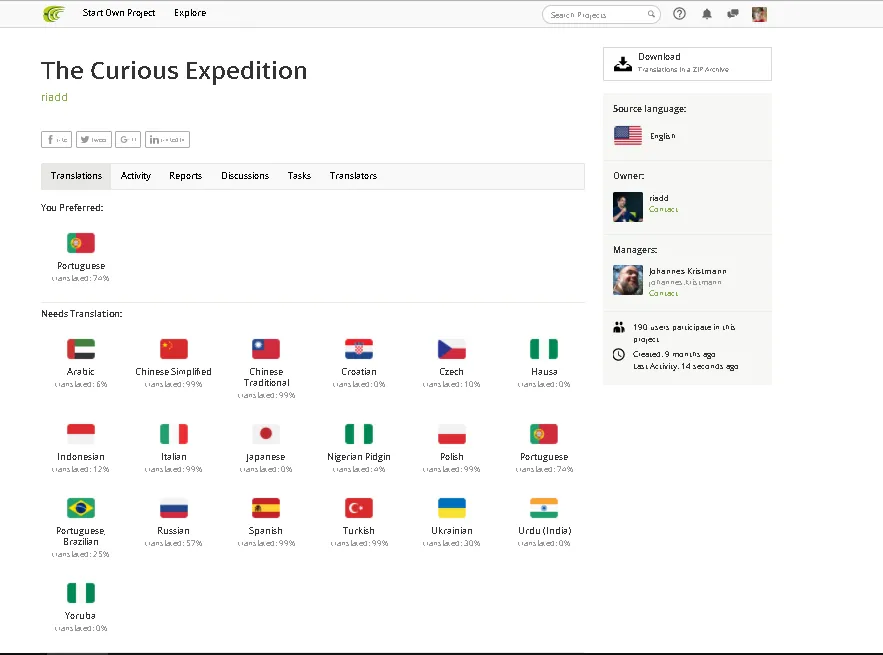Image resolution: width=883 pixels, height=655 pixels.
Task: Open the notifications bell icon
Action: tap(707, 14)
